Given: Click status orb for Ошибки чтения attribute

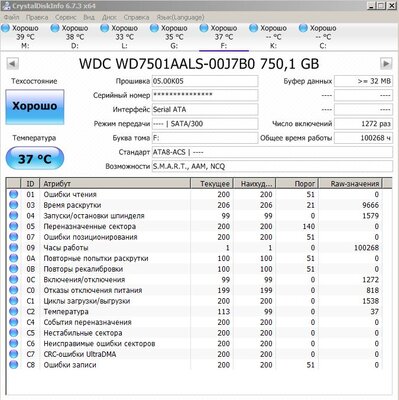Looking at the screenshot, I should pyautogui.click(x=14, y=194).
